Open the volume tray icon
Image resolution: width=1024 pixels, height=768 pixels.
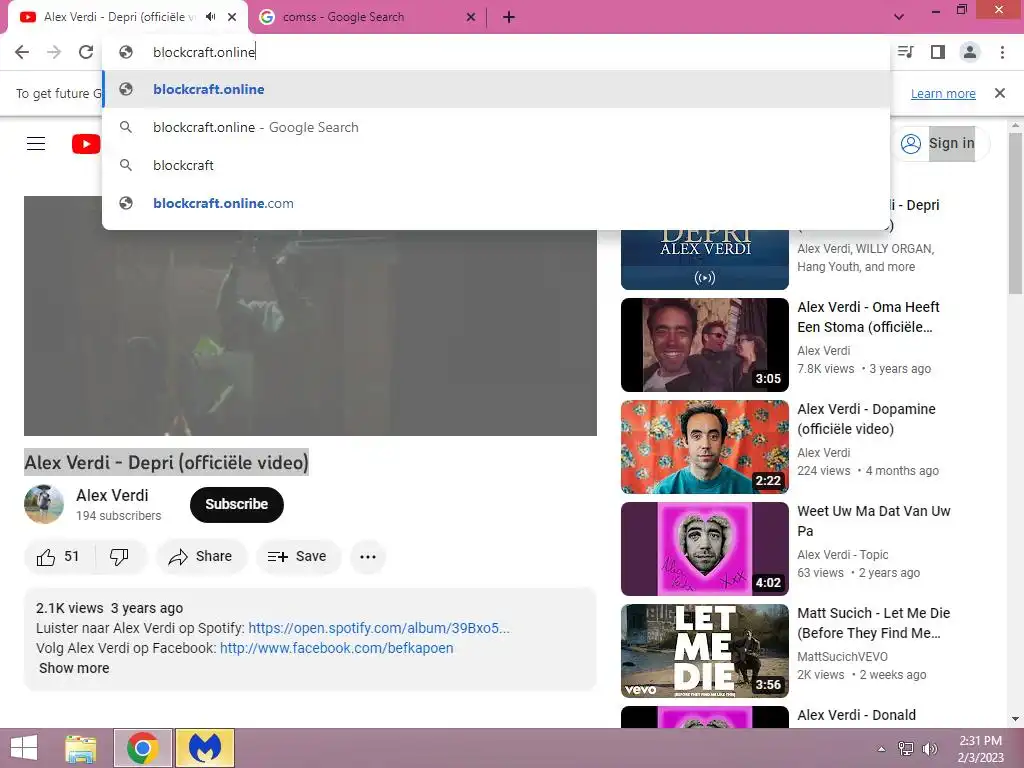click(x=929, y=749)
